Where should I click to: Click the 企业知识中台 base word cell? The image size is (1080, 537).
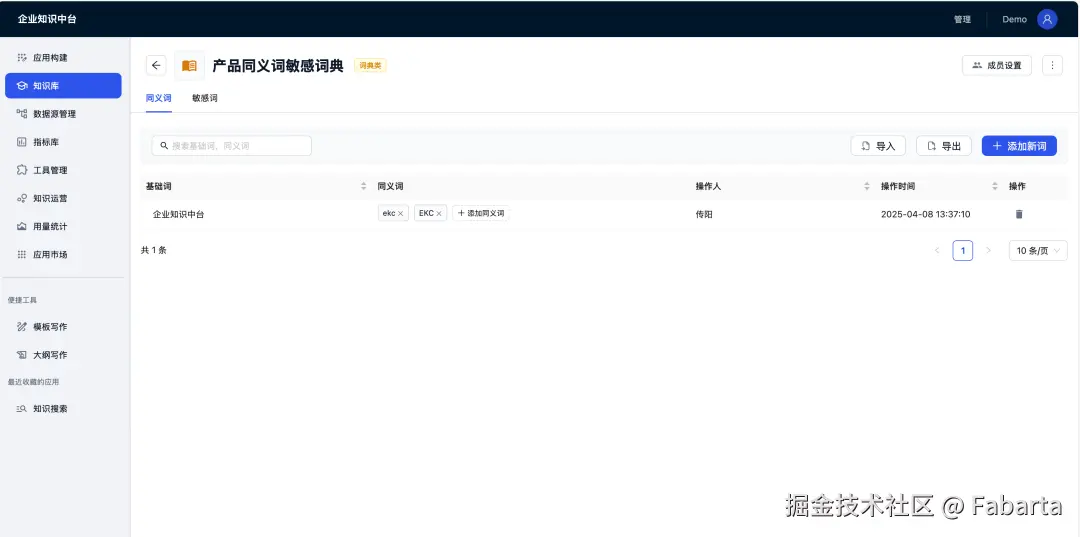click(x=178, y=214)
